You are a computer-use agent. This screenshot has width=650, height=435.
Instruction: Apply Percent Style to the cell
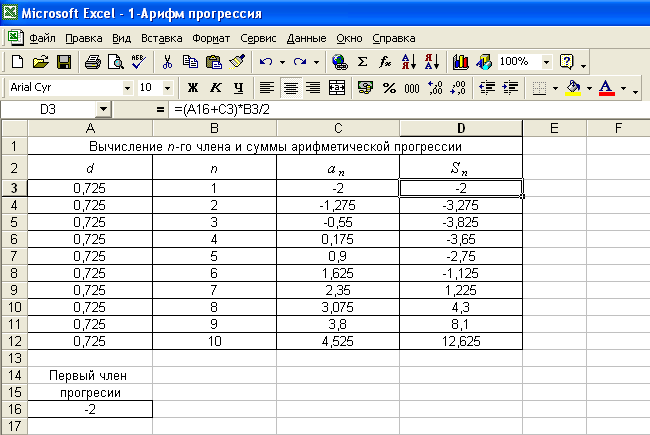(x=387, y=88)
